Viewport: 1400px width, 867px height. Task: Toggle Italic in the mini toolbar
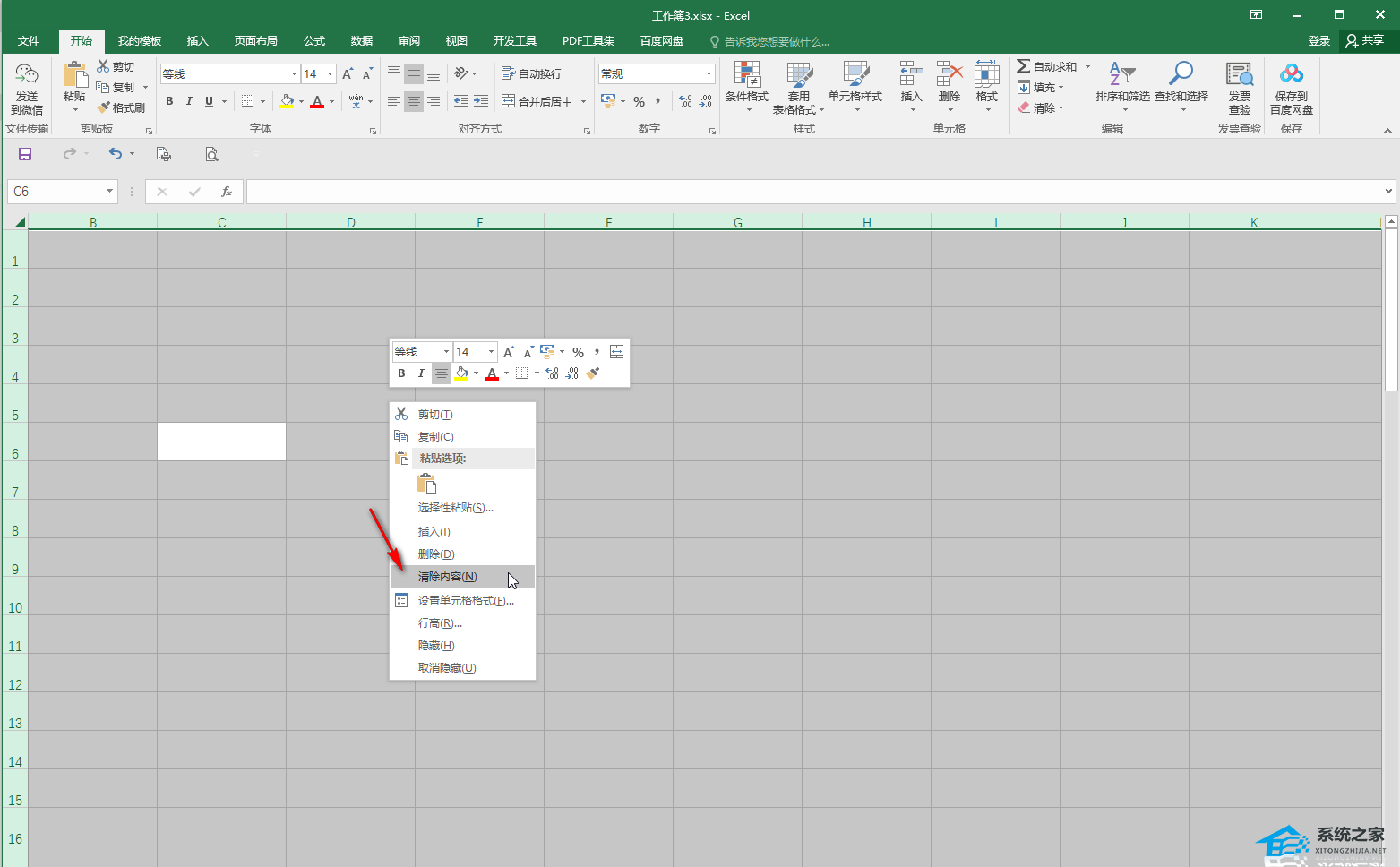pos(421,373)
